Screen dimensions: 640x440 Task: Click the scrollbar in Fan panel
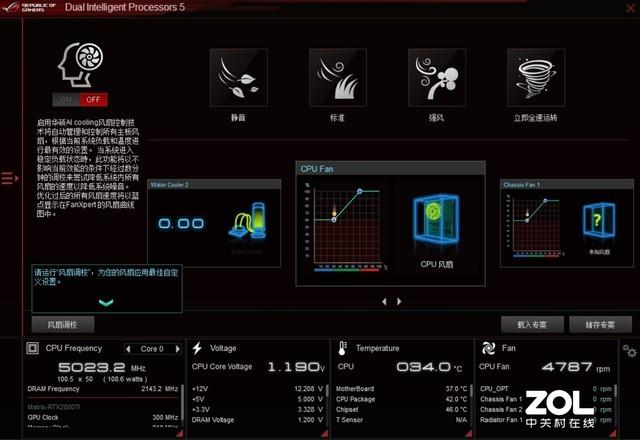point(615,391)
